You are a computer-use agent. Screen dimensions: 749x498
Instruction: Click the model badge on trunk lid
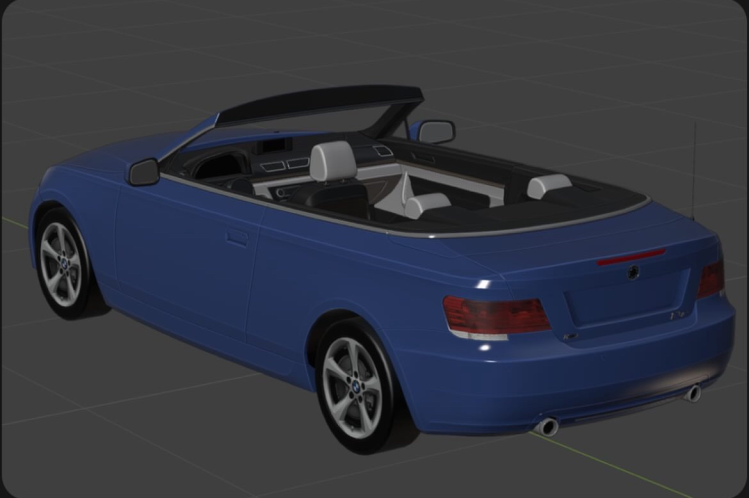click(x=678, y=315)
